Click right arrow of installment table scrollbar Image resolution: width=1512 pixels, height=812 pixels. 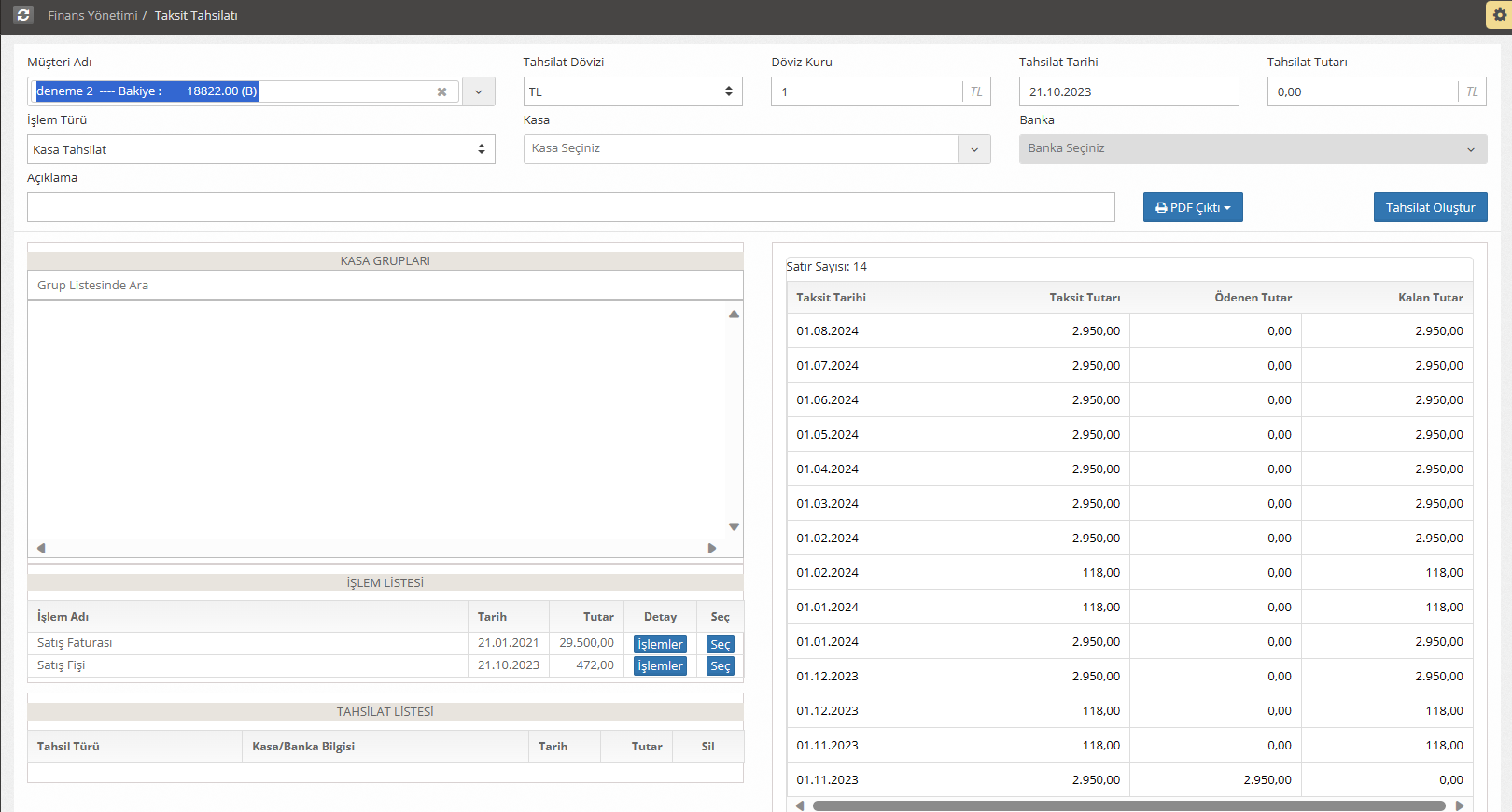coord(1460,805)
